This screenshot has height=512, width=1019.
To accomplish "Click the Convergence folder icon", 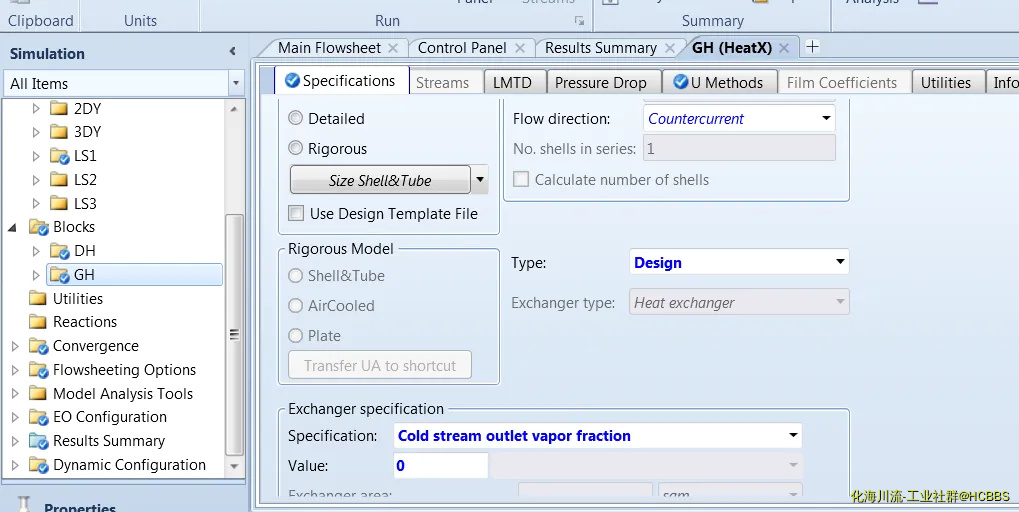I will (39, 346).
